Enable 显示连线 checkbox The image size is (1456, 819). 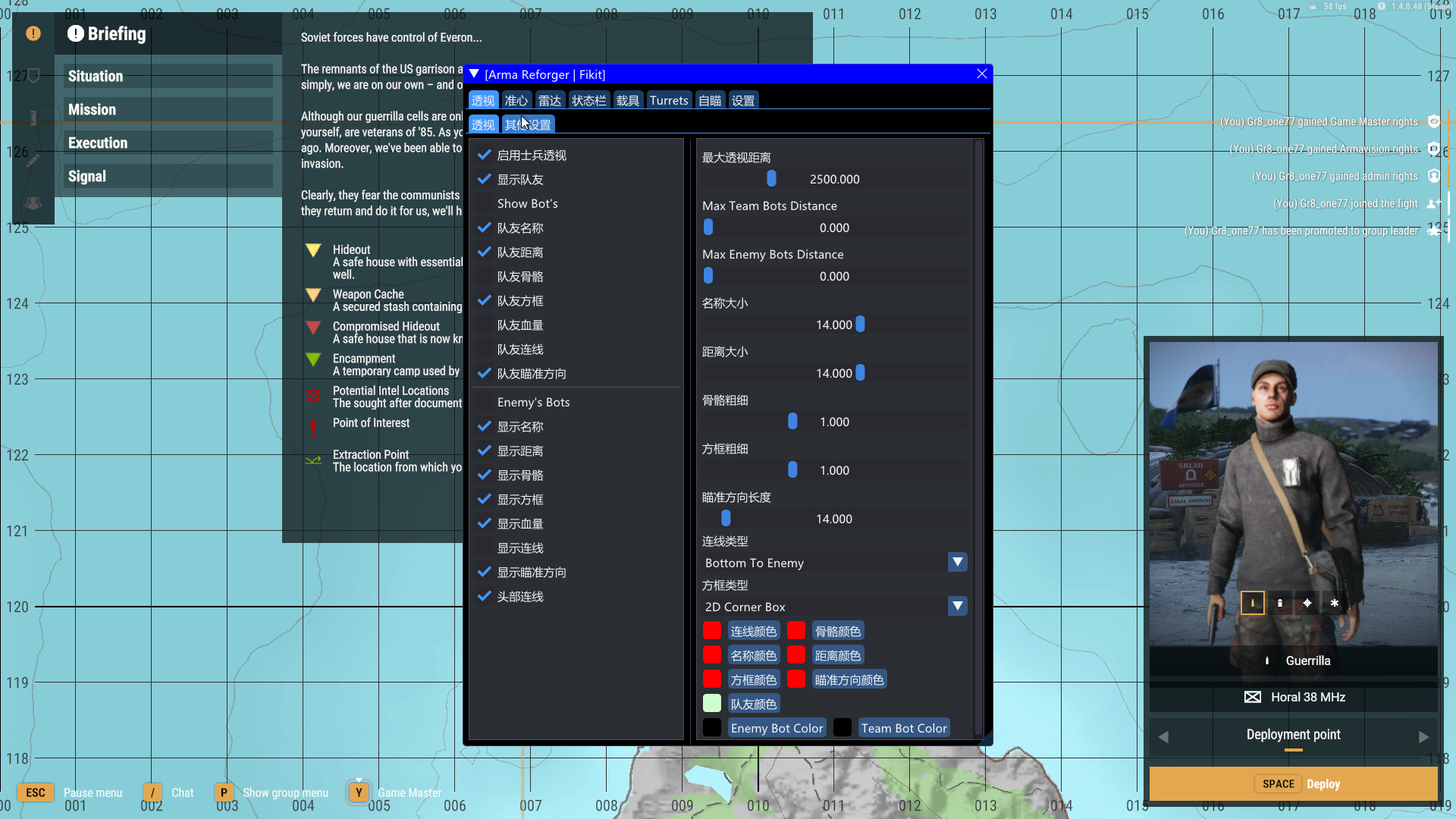coord(485,548)
